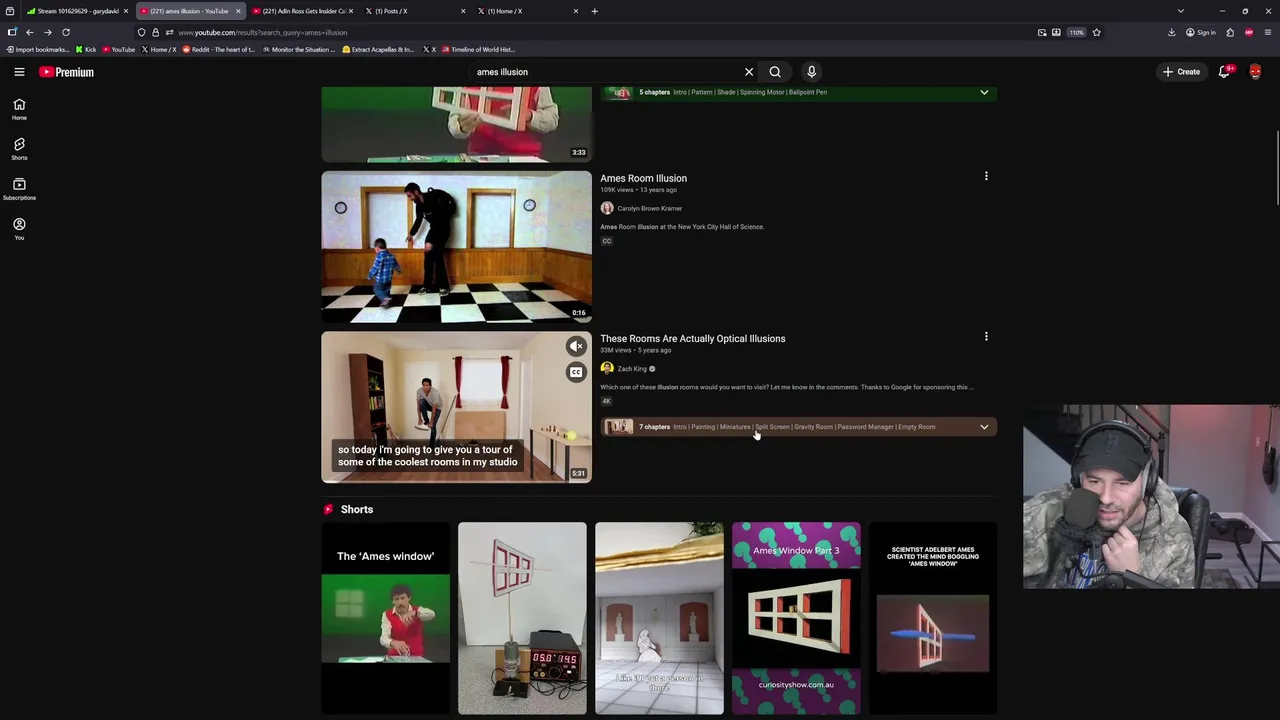Bookmark this page with star icon

(1096, 32)
